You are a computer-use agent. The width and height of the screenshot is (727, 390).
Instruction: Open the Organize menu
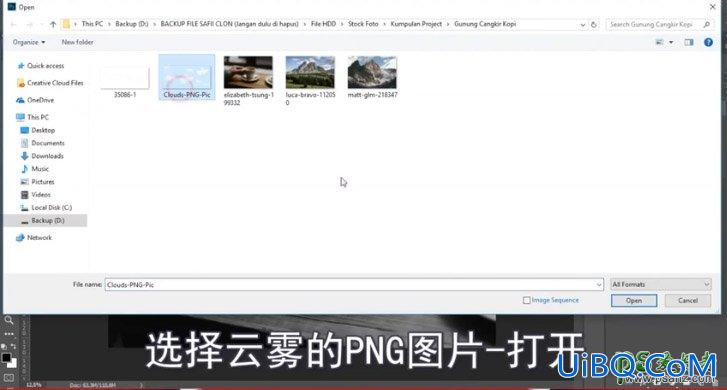tap(29, 42)
